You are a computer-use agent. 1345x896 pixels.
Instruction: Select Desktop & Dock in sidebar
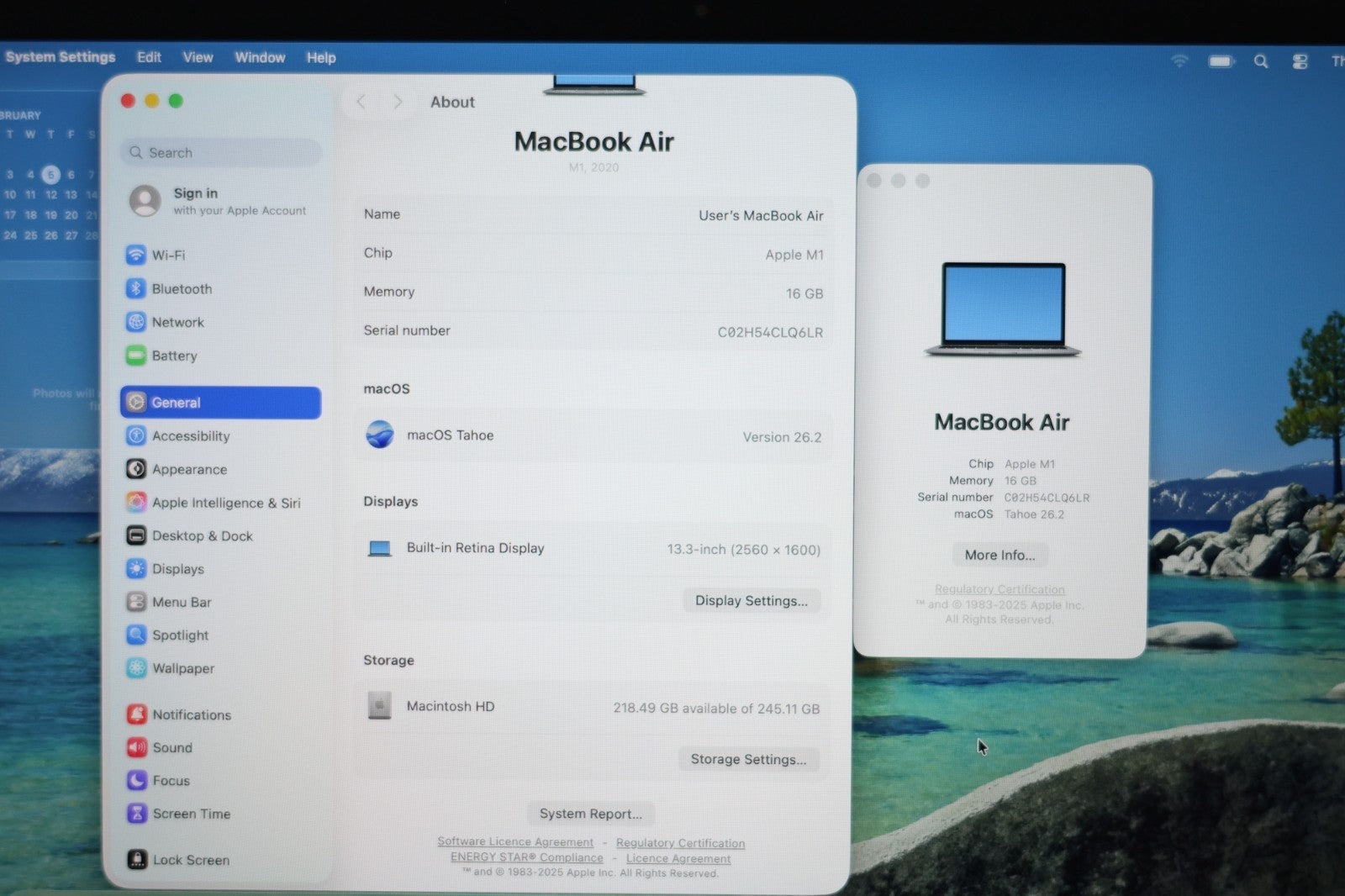click(x=202, y=535)
